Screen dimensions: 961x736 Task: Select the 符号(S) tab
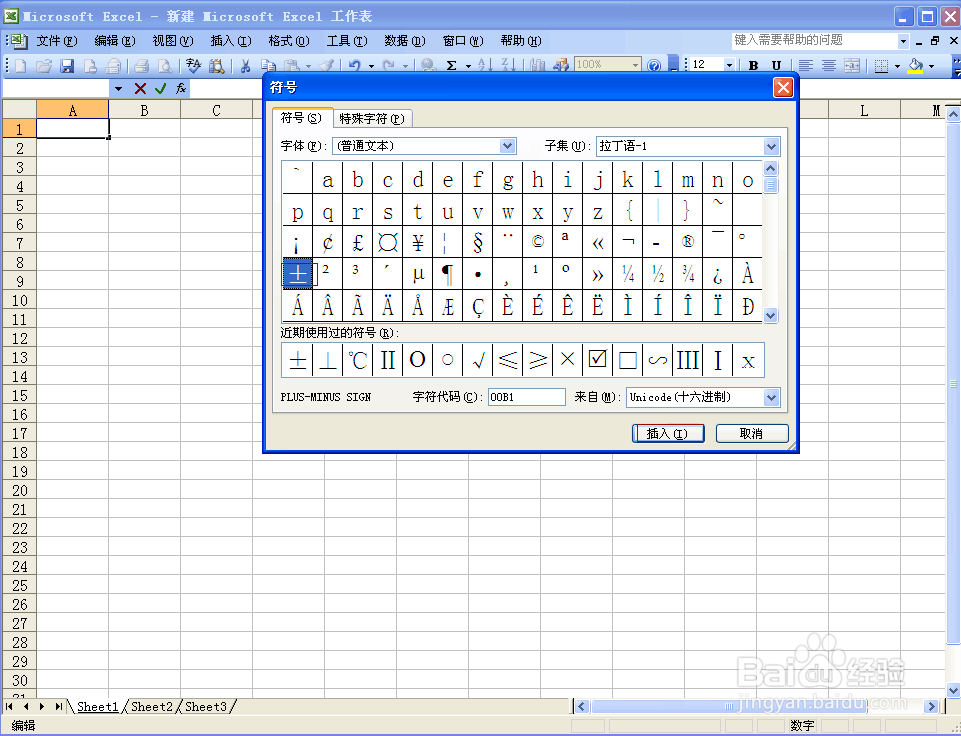click(301, 118)
